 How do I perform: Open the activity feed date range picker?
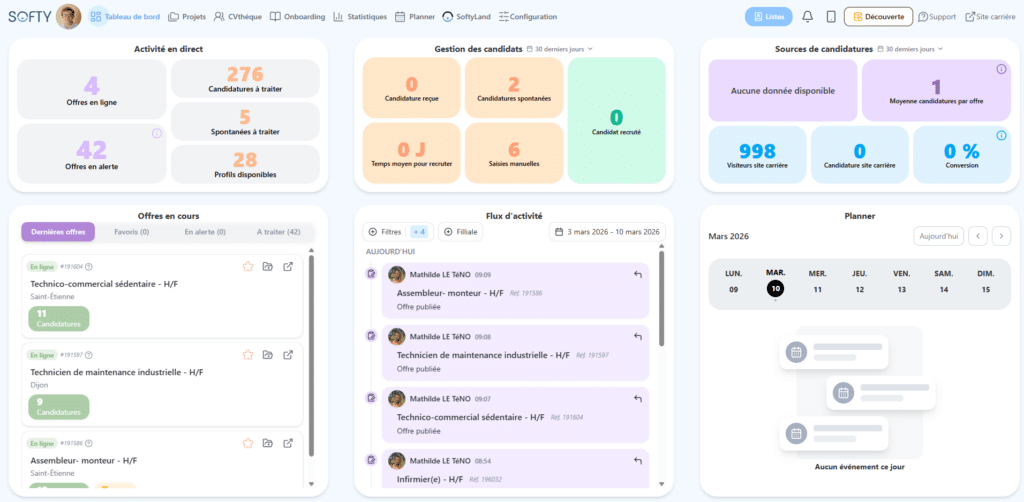(x=607, y=231)
